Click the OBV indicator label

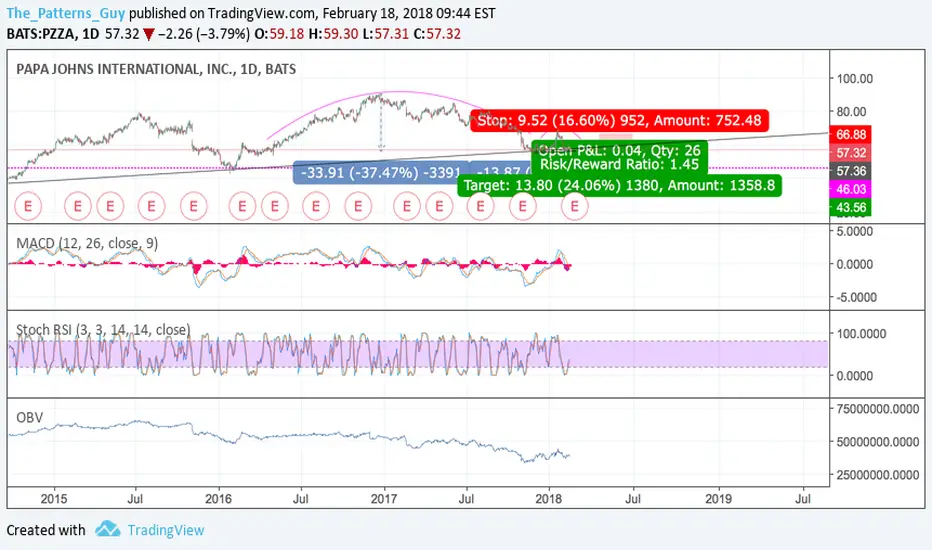pos(30,417)
